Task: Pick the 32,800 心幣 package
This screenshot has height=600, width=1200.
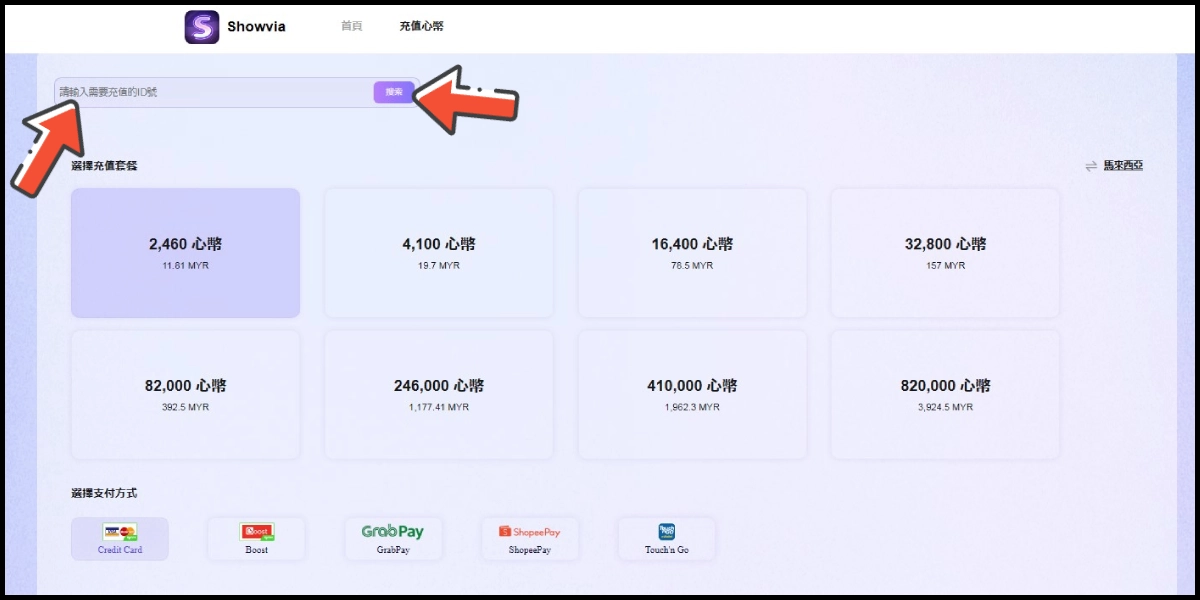Action: 945,253
